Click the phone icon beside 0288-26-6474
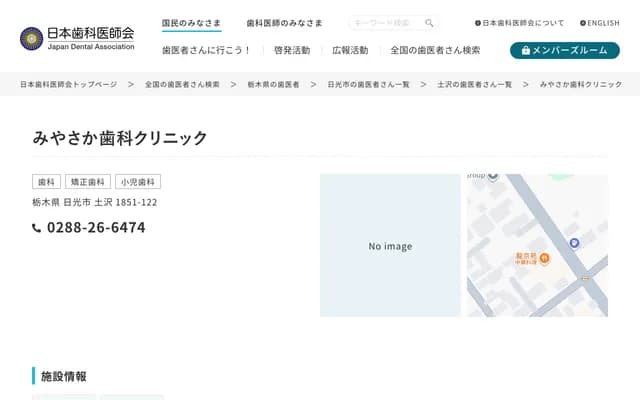Viewport: 640px width, 400px height. [x=37, y=228]
